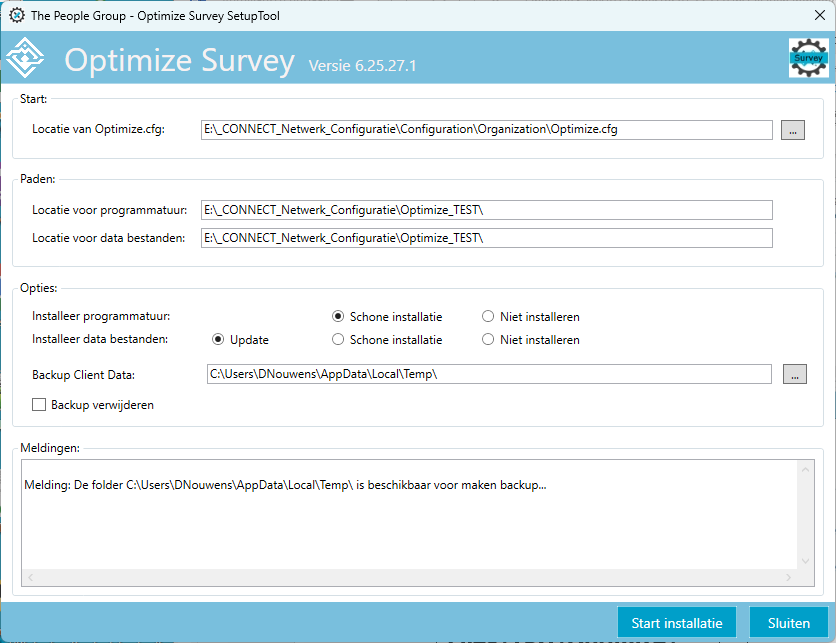Click the Backup Client Data path field

click(489, 374)
